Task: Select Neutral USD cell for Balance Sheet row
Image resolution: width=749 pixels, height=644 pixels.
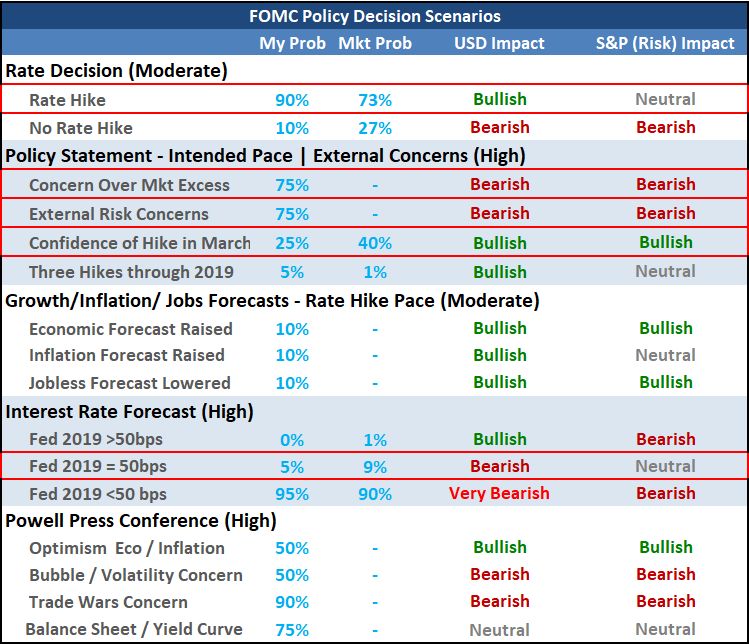Action: point(499,630)
